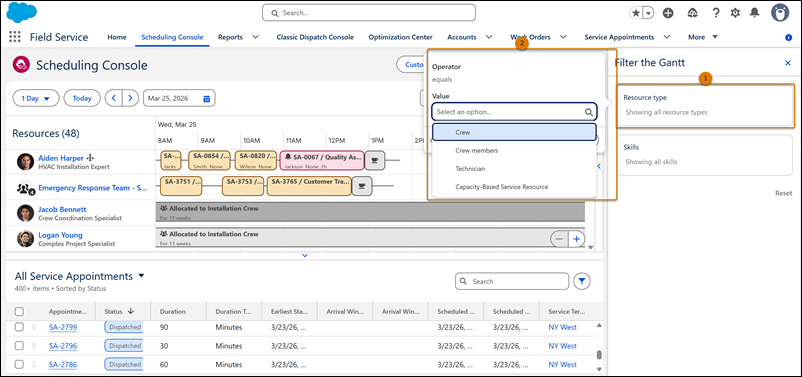802x377 pixels.
Task: Click break icon on Emergency Response row
Action: [x=362, y=186]
